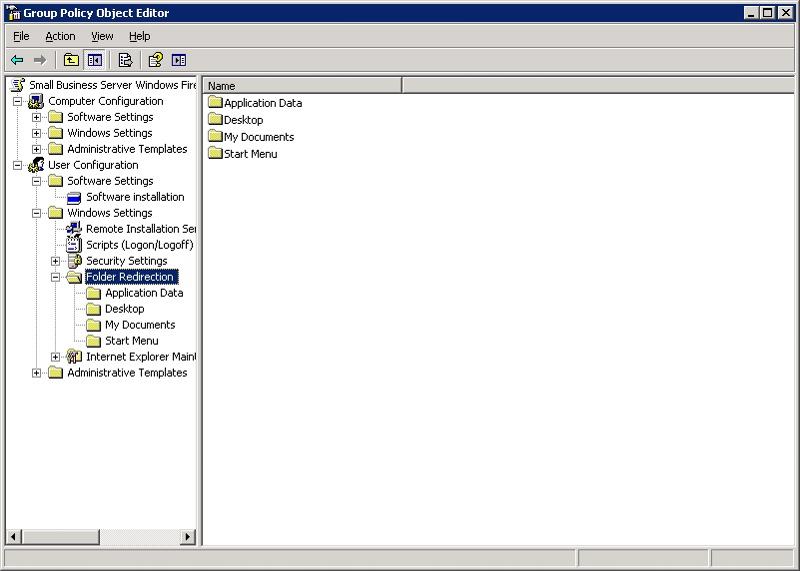Close the Group Policy Object Editor window
This screenshot has width=800, height=571.
click(786, 13)
